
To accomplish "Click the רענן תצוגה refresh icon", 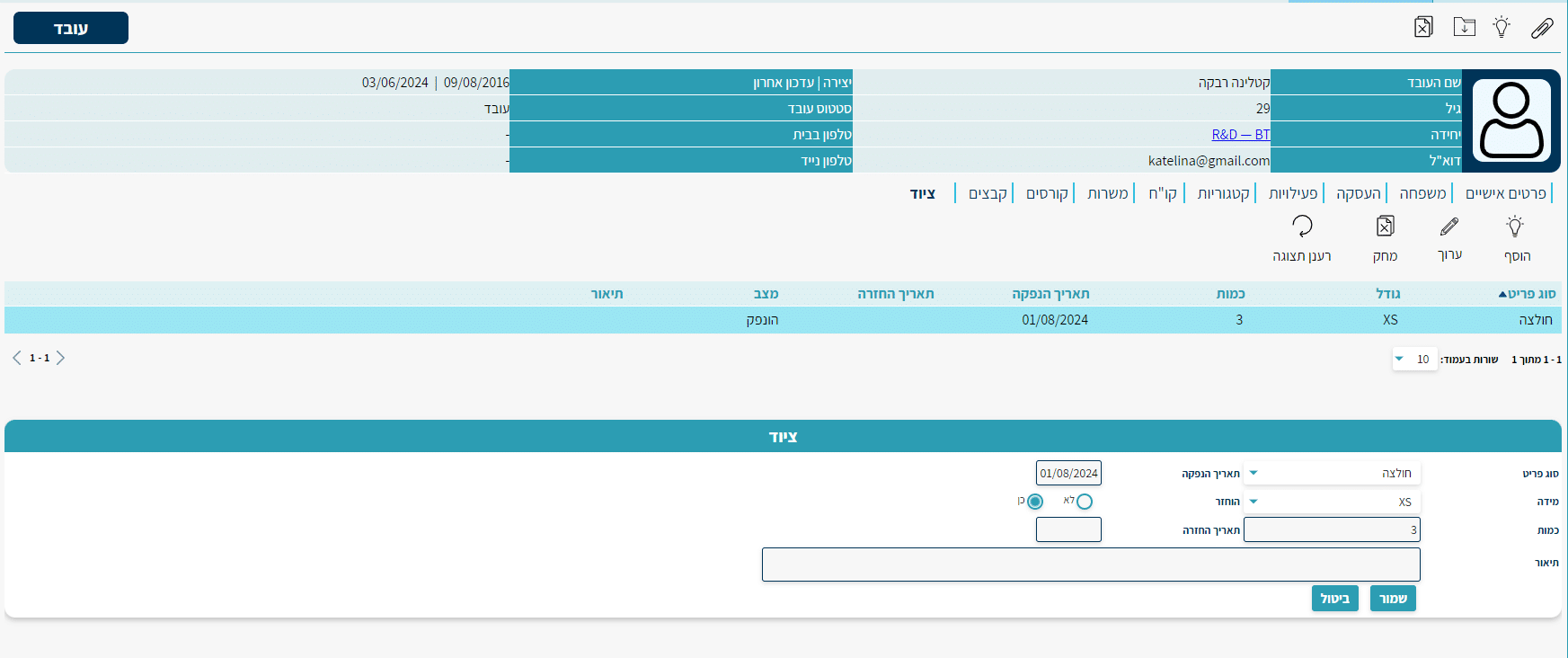I will coord(1302,226).
